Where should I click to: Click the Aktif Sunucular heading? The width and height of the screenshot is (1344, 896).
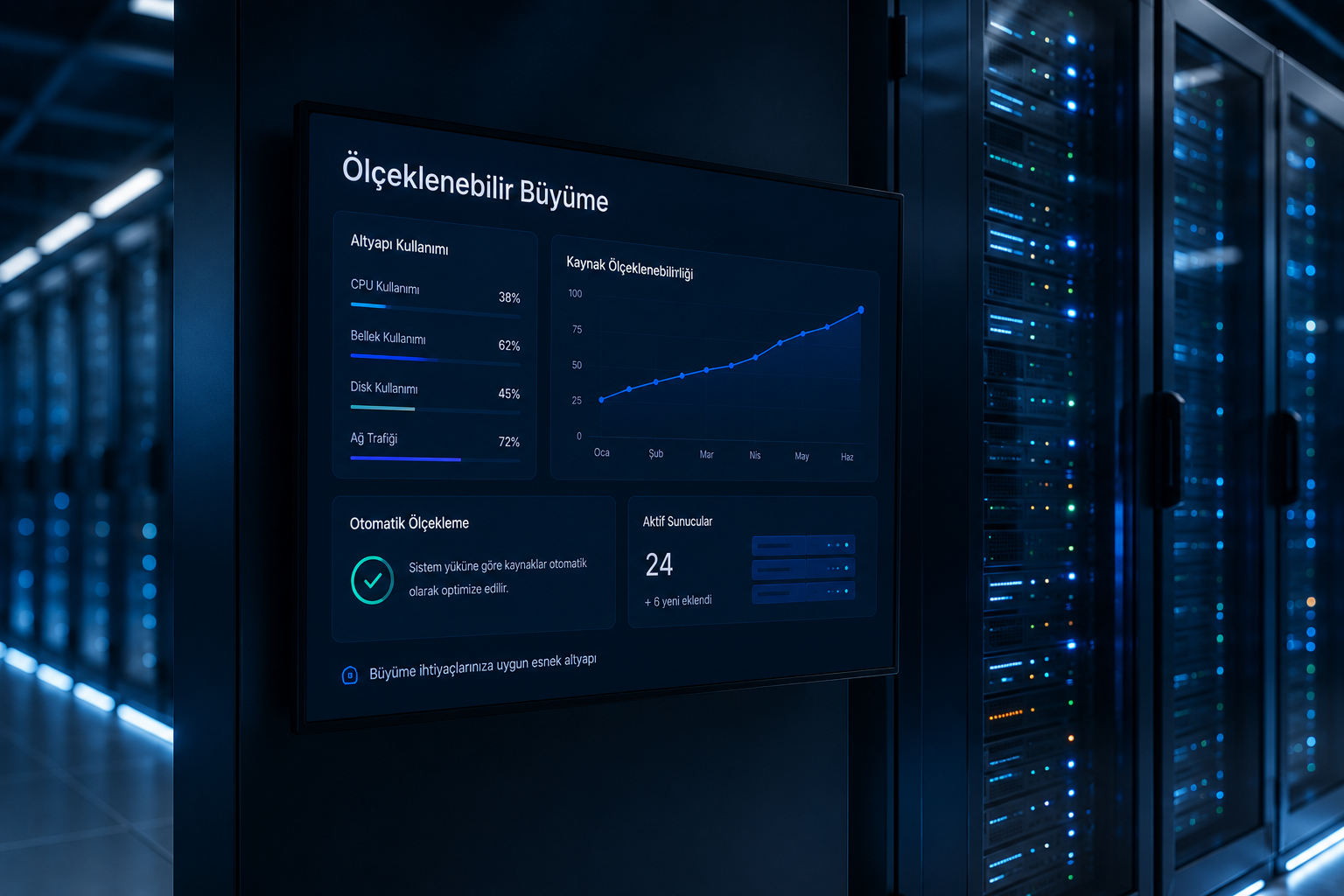tap(678, 521)
